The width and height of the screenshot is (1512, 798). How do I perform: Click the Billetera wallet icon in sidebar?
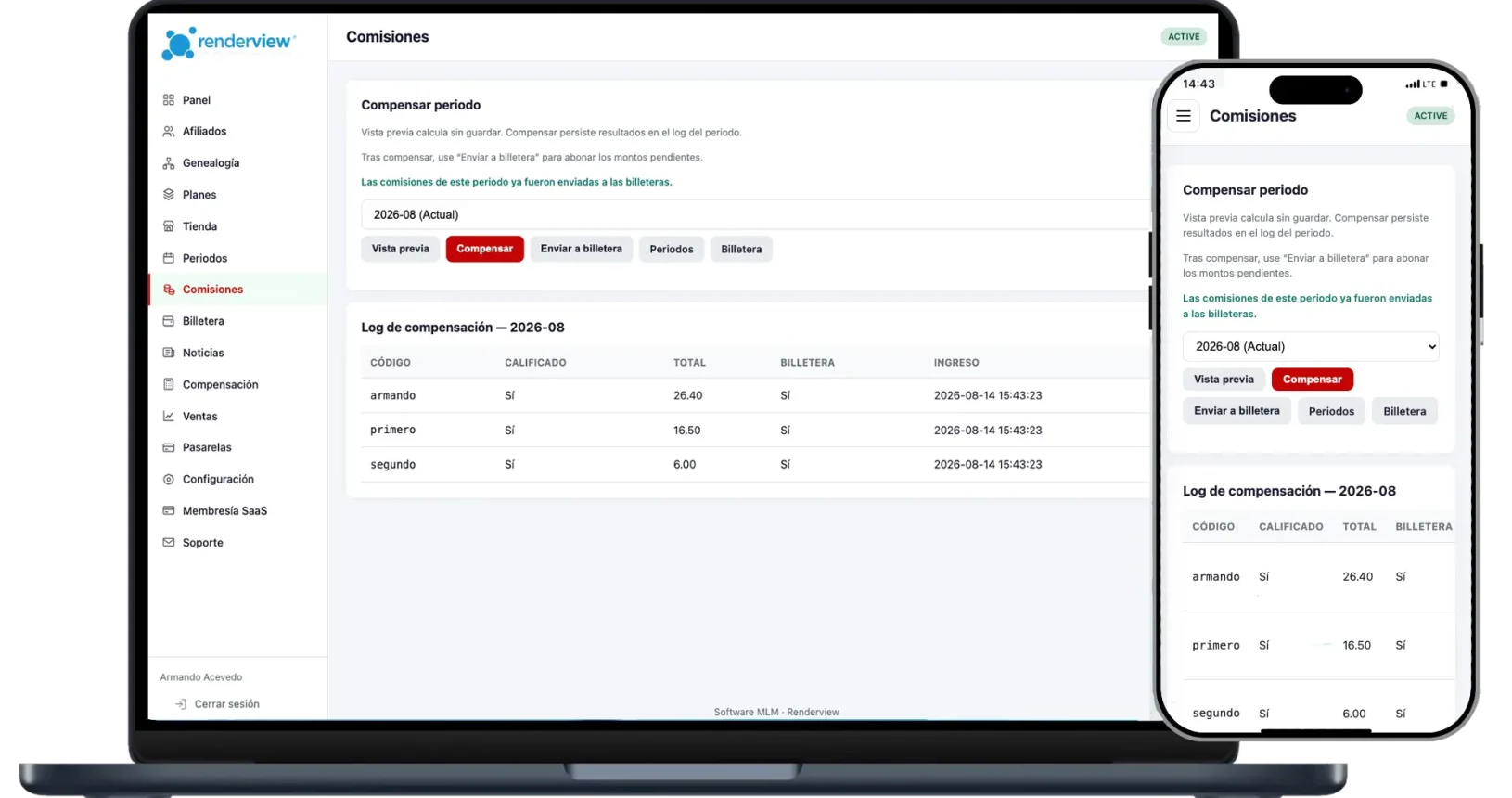click(169, 321)
